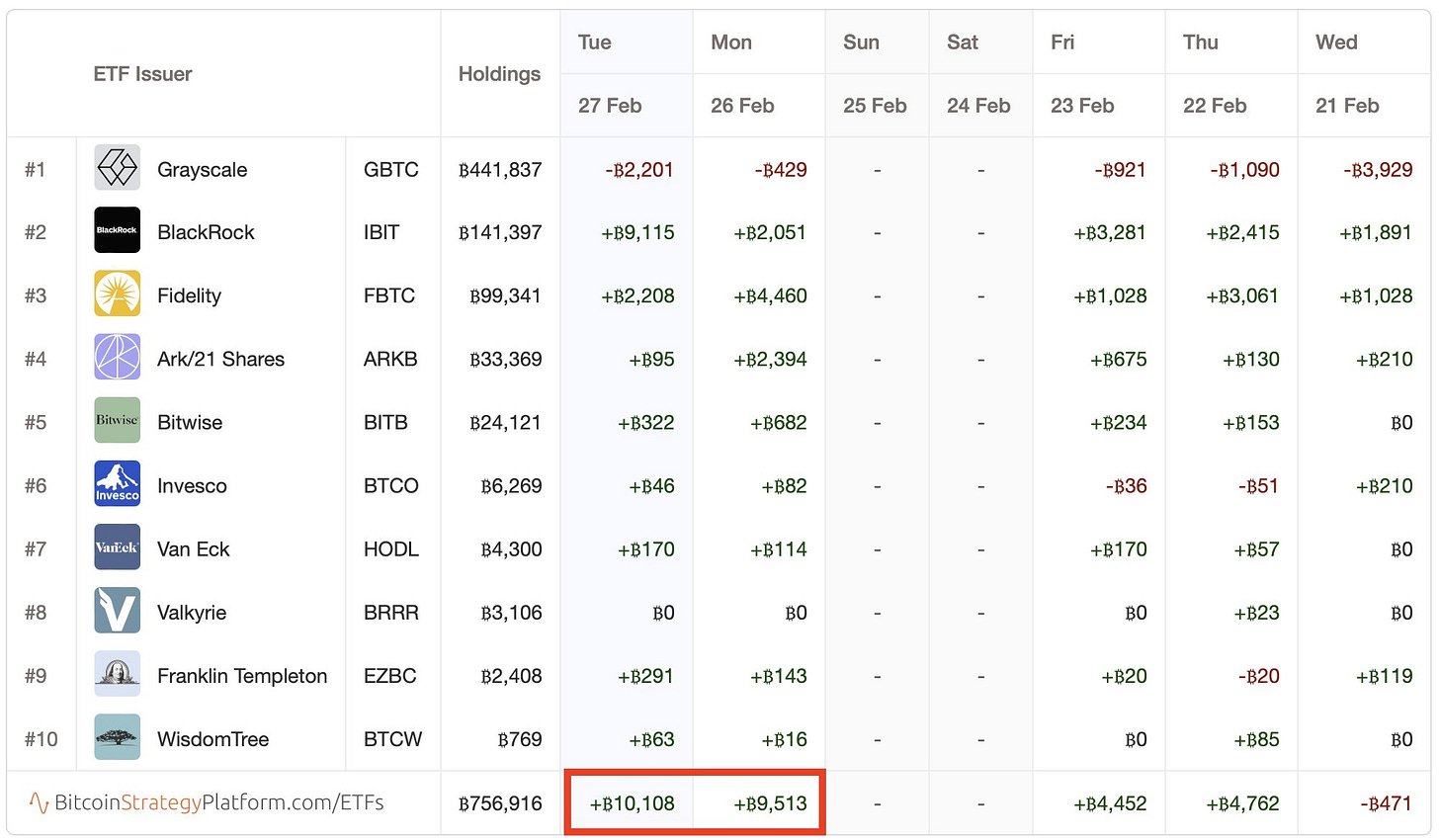Click Thursday total inflow +₿4,762
This screenshot has height=840, width=1439.
coord(1242,803)
